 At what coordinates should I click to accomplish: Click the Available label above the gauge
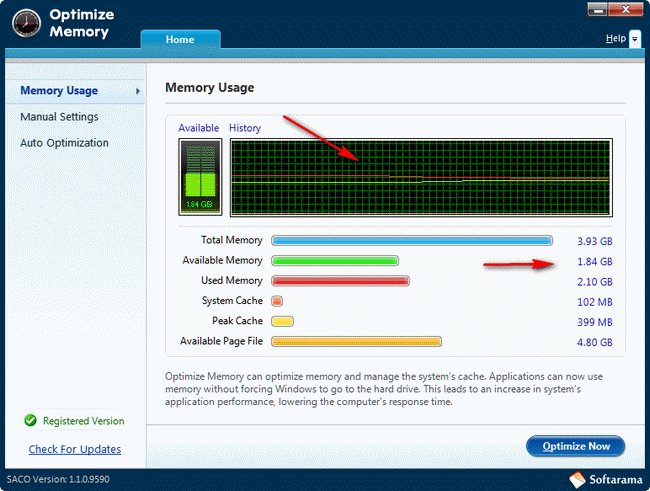pos(199,128)
